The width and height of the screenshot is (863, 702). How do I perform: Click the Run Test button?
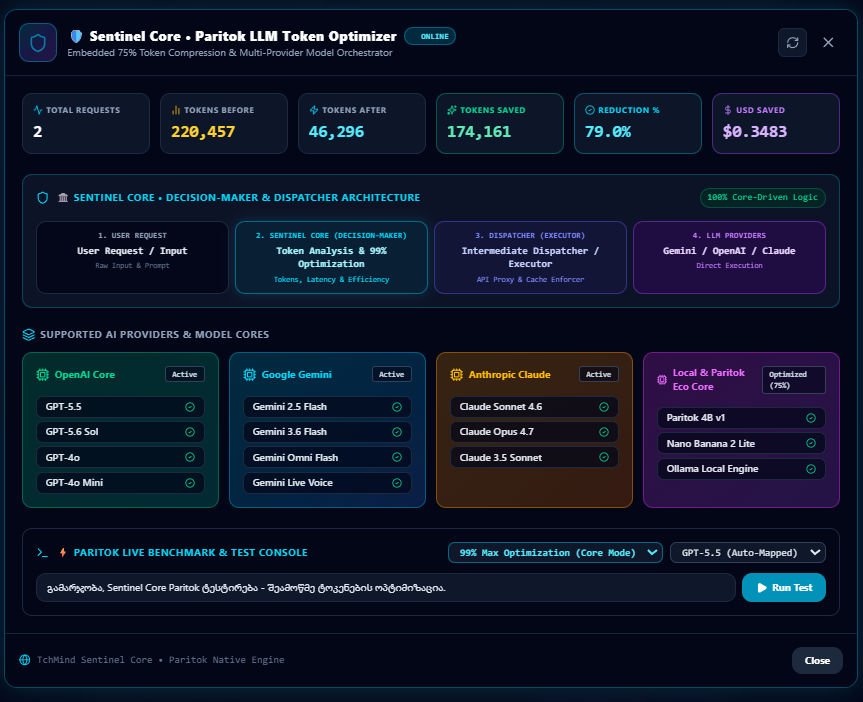point(784,587)
